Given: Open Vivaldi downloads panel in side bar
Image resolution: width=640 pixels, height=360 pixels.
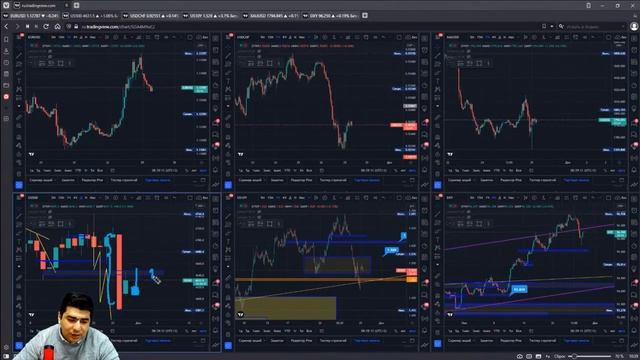Looking at the screenshot, I should point(6,51).
